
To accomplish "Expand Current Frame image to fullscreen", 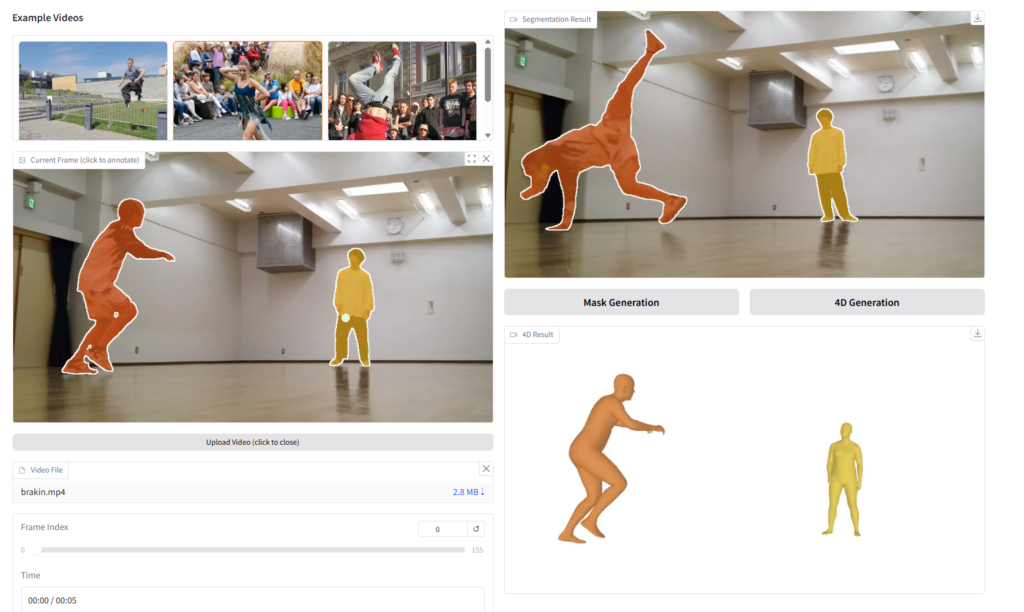I will click(x=471, y=159).
